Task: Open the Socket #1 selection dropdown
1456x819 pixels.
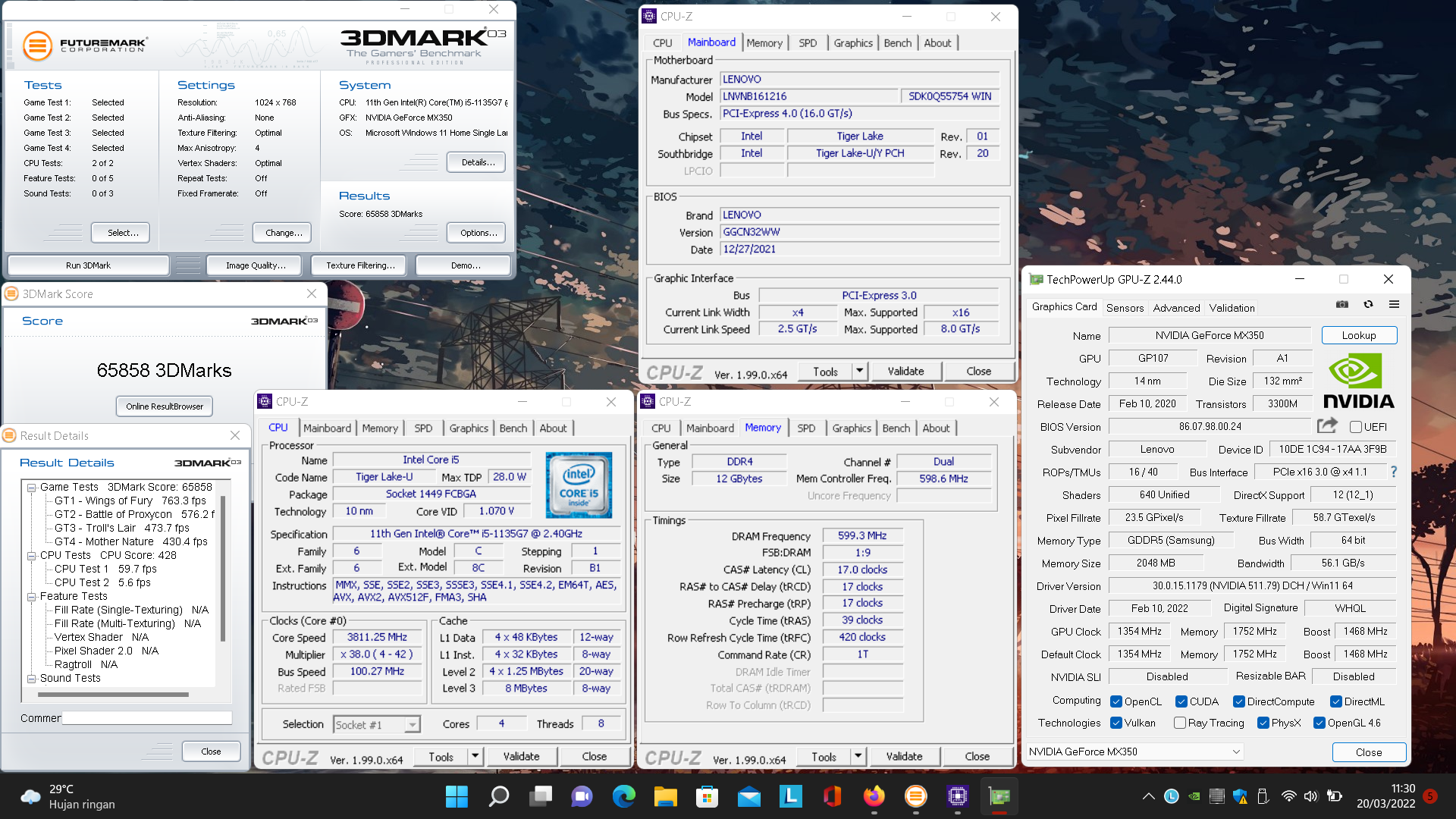Action: (x=377, y=725)
